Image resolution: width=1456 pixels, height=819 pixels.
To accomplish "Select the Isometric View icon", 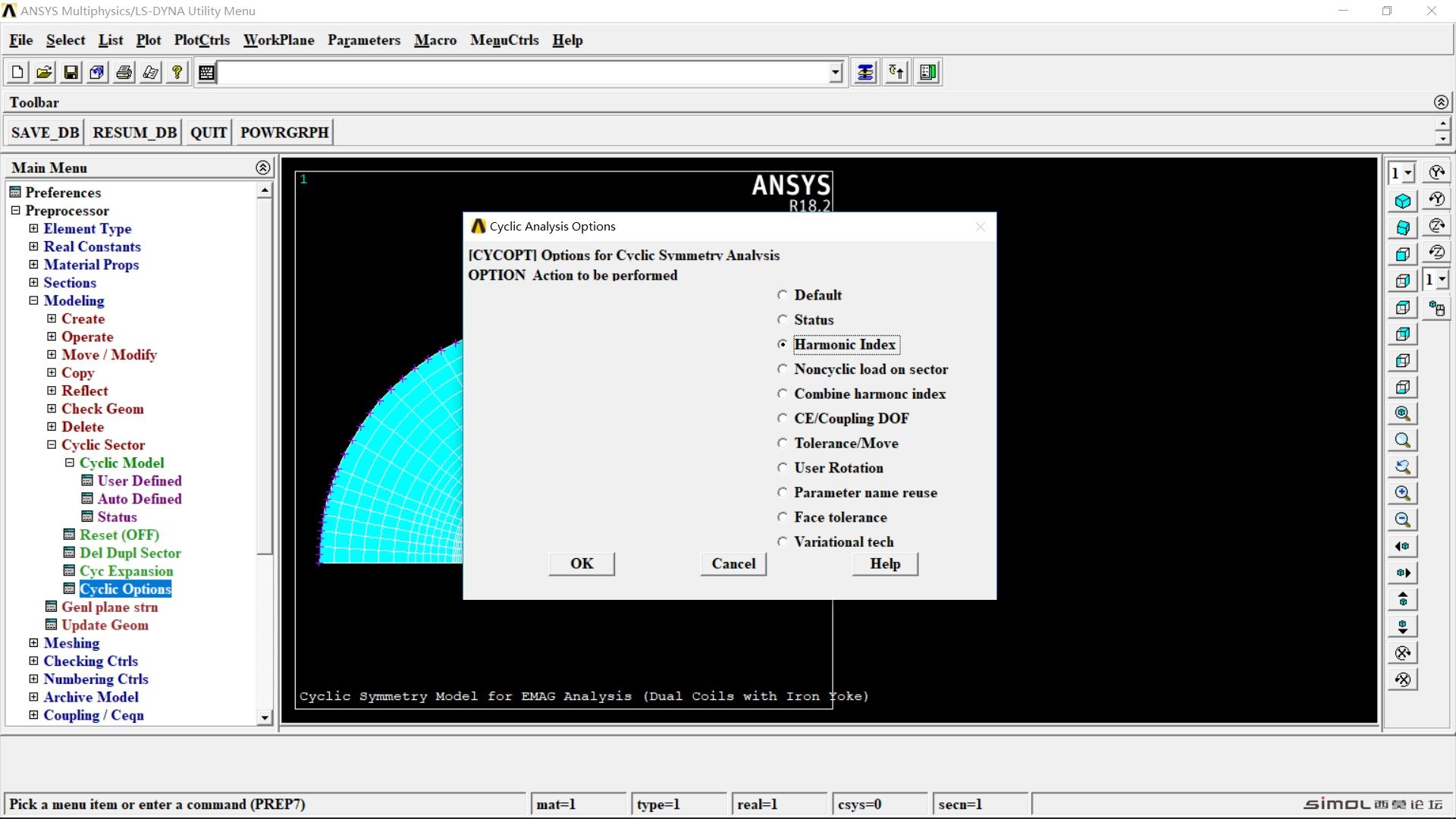I will point(1403,201).
